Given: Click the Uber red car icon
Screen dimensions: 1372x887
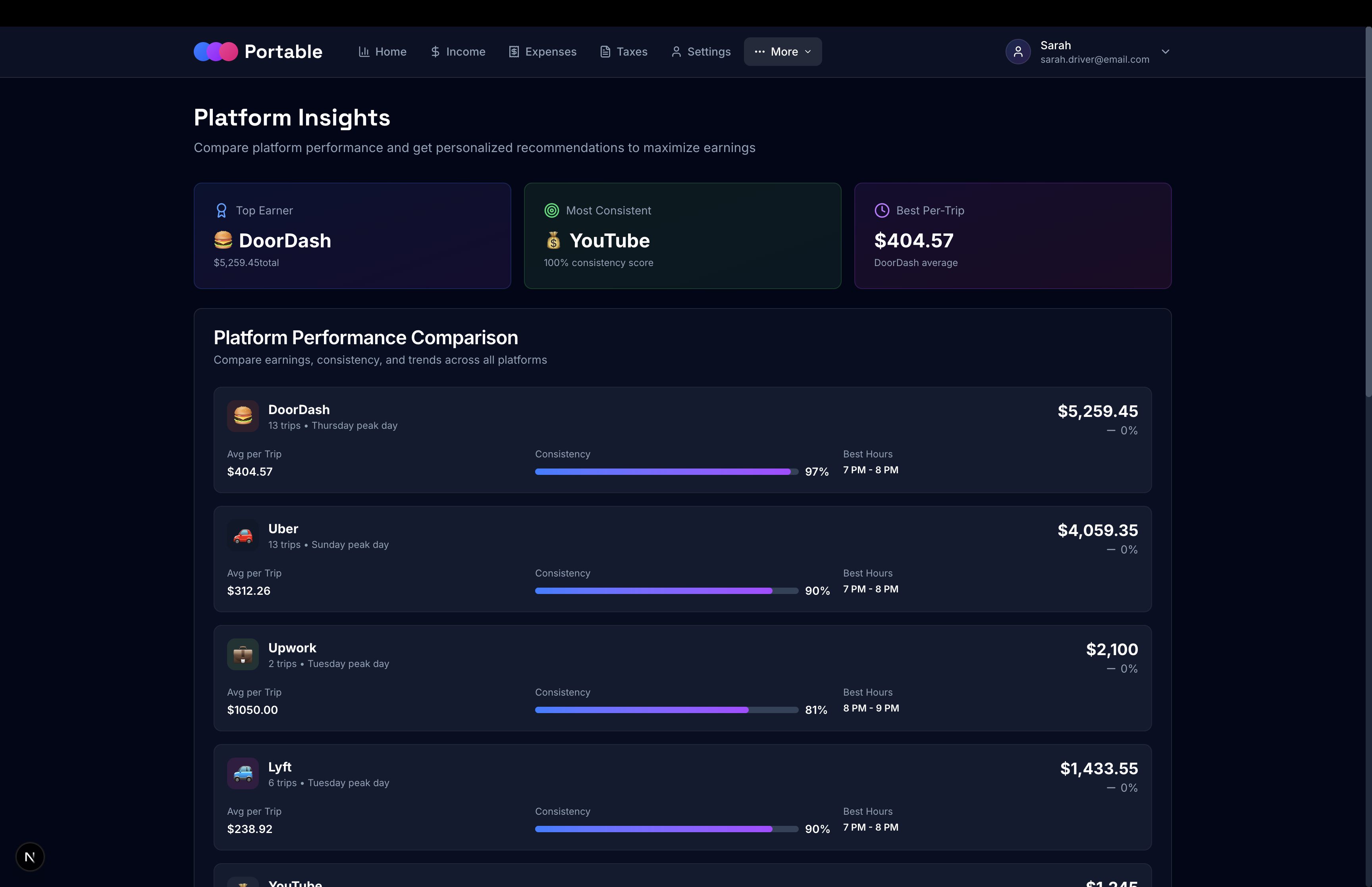Looking at the screenshot, I should pos(243,535).
